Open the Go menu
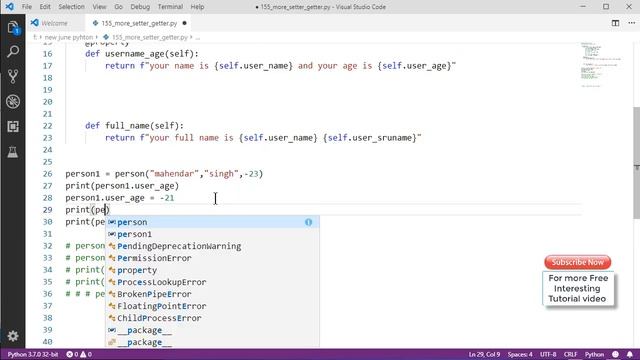Viewport: 640px width, 360px height. tap(118, 7)
